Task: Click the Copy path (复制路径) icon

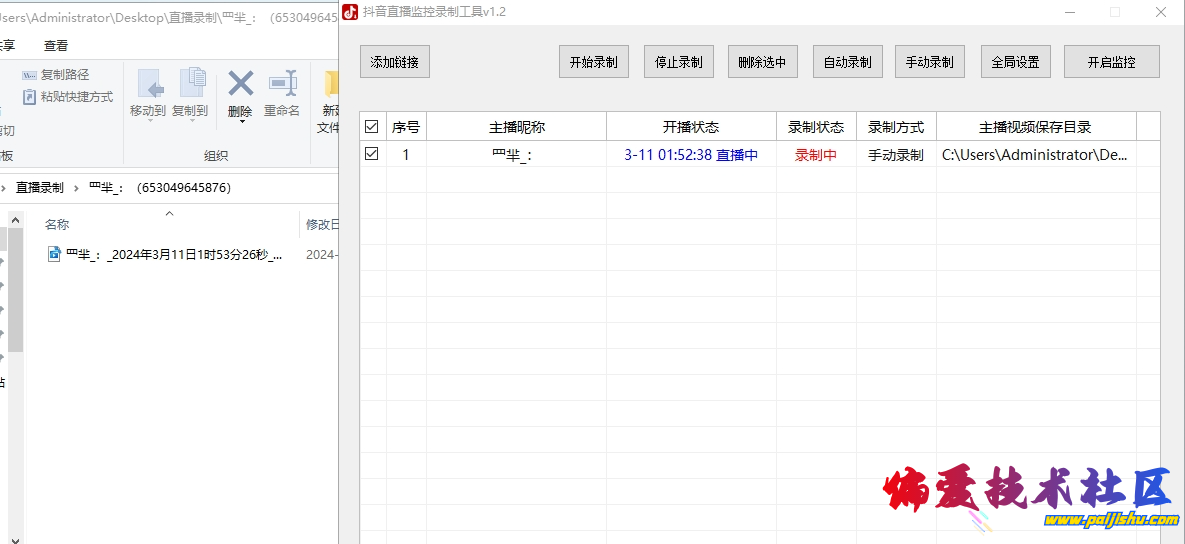Action: pos(30,75)
